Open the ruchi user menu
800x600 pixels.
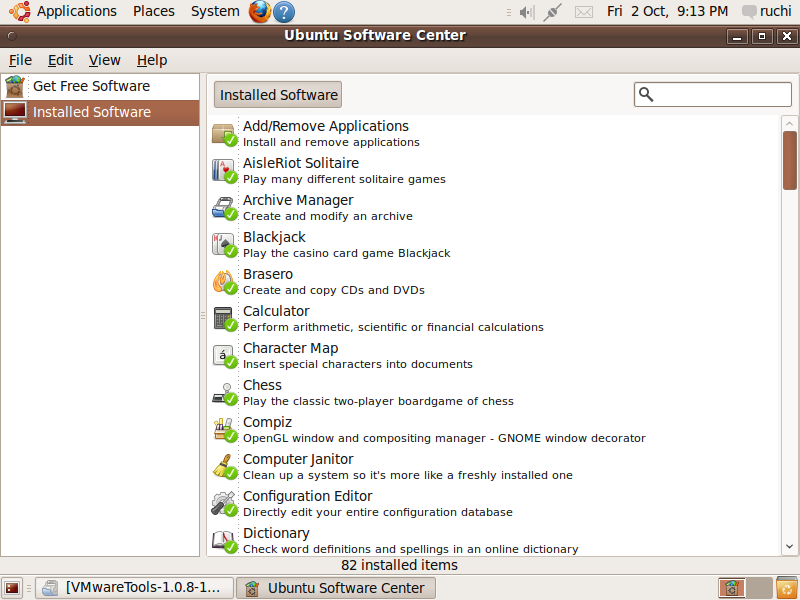pos(767,11)
